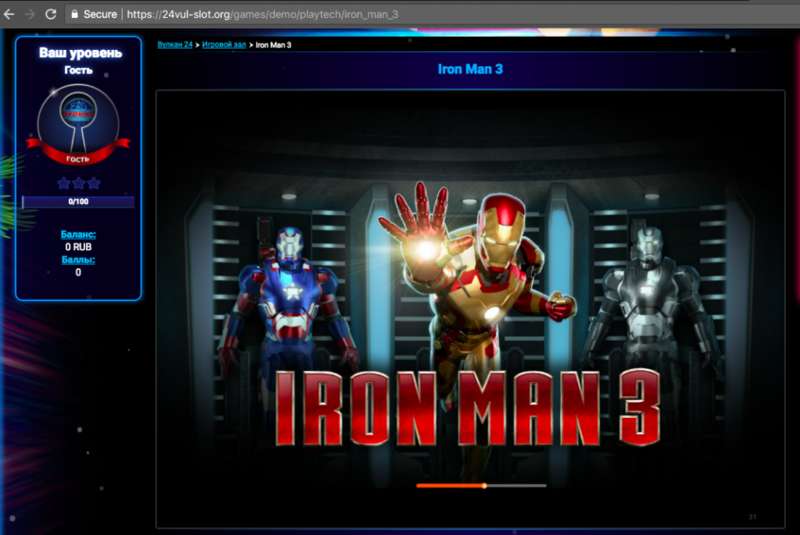Click the red and gold Iron Man figure
Image resolution: width=800 pixels, height=535 pixels.
[x=477, y=286]
